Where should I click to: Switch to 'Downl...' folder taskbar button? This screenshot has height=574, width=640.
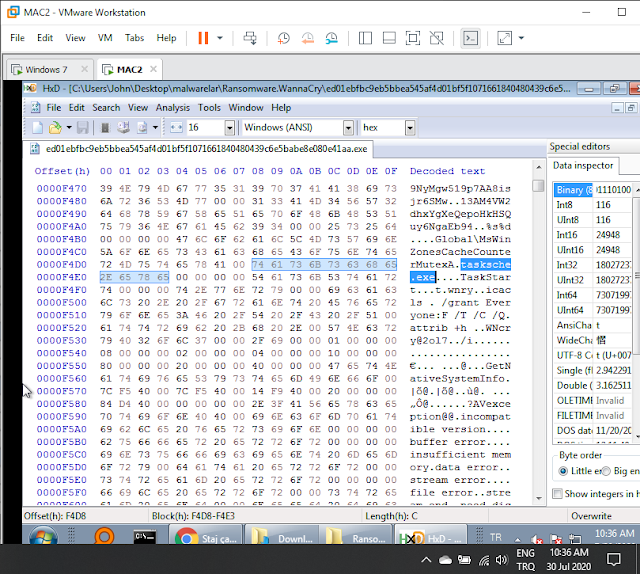click(281, 535)
